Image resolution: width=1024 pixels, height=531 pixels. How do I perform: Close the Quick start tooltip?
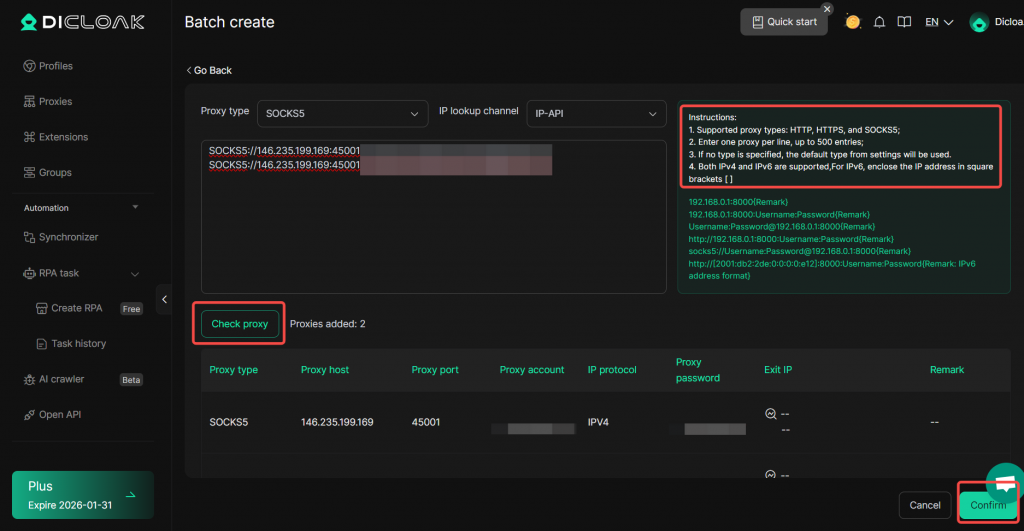point(827,9)
